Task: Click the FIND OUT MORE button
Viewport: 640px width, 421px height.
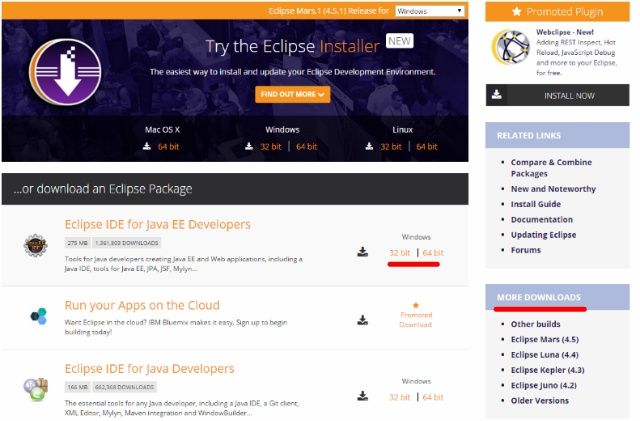Action: pyautogui.click(x=292, y=94)
